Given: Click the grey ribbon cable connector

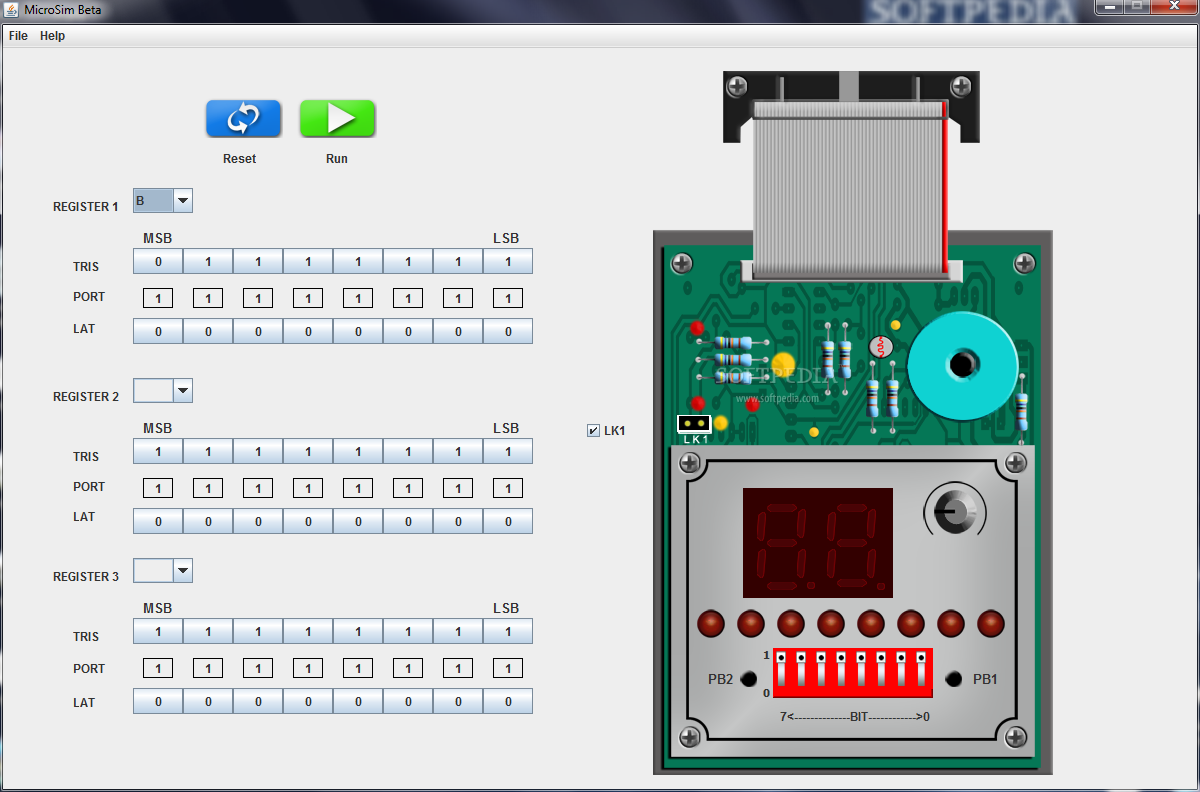Looking at the screenshot, I should pos(850,188).
